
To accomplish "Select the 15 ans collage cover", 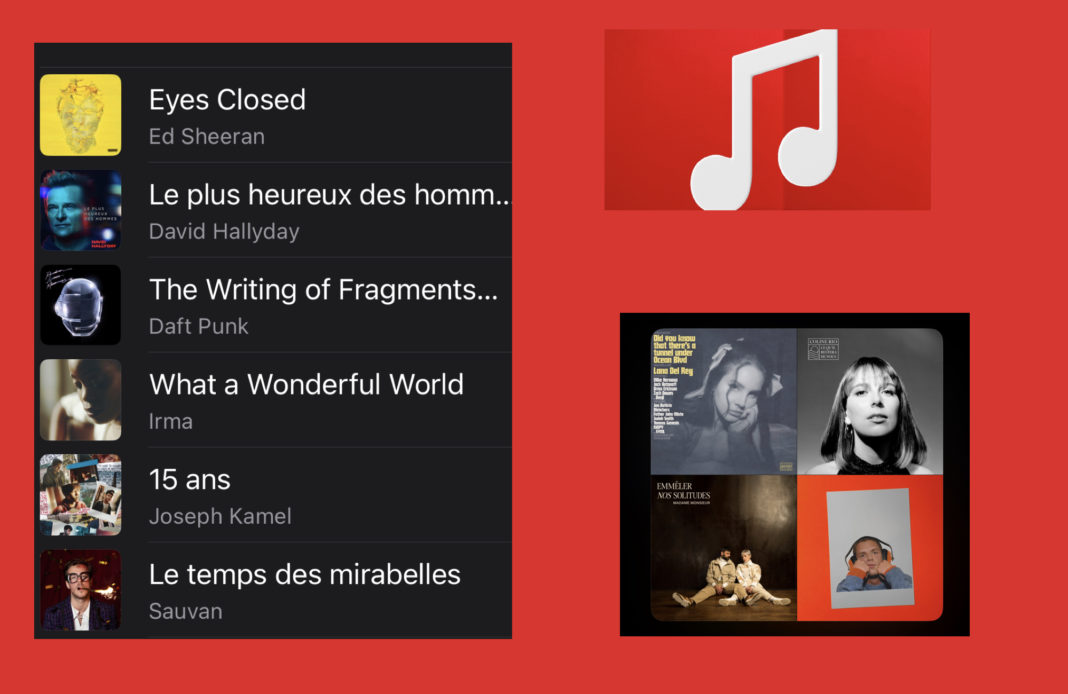I will [x=80, y=495].
